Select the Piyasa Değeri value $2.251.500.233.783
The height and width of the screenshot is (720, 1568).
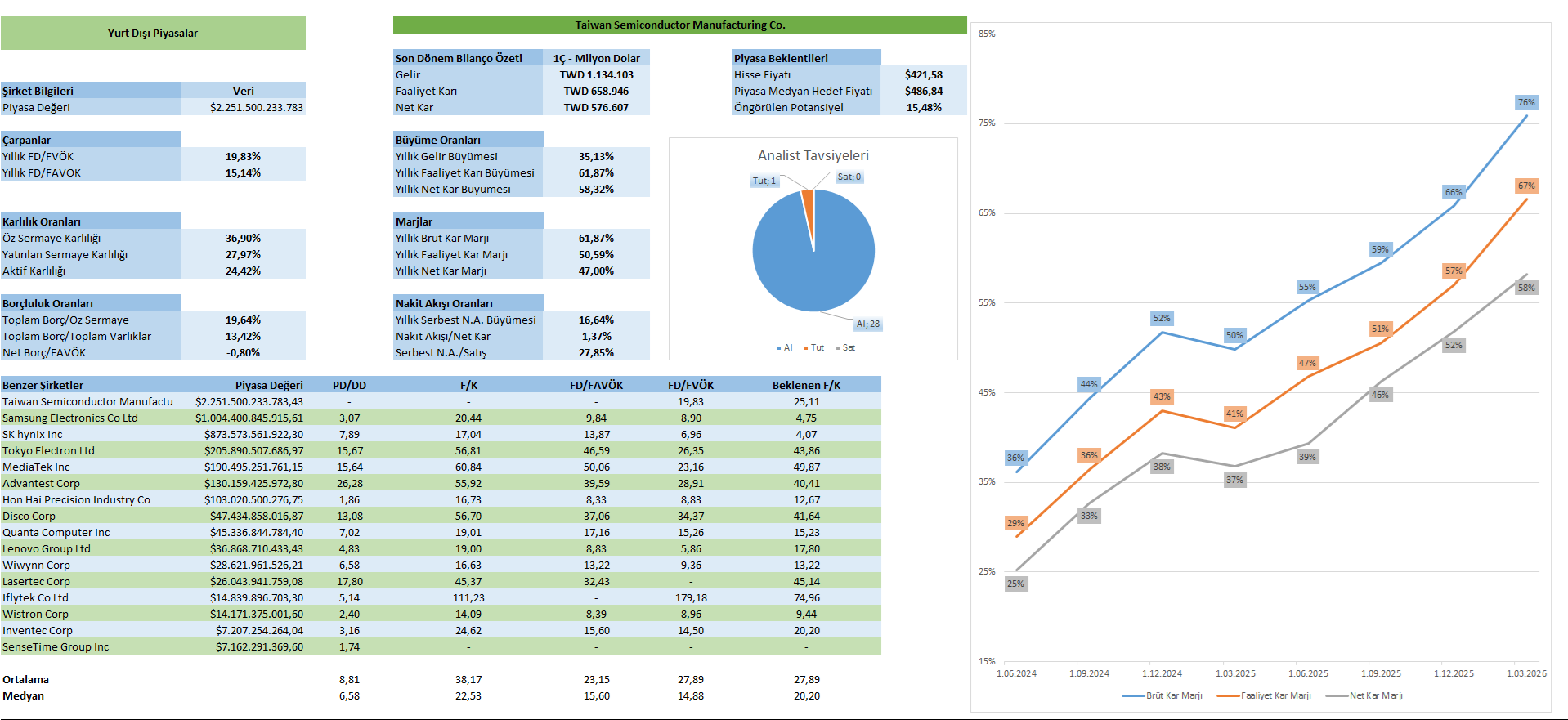(257, 107)
